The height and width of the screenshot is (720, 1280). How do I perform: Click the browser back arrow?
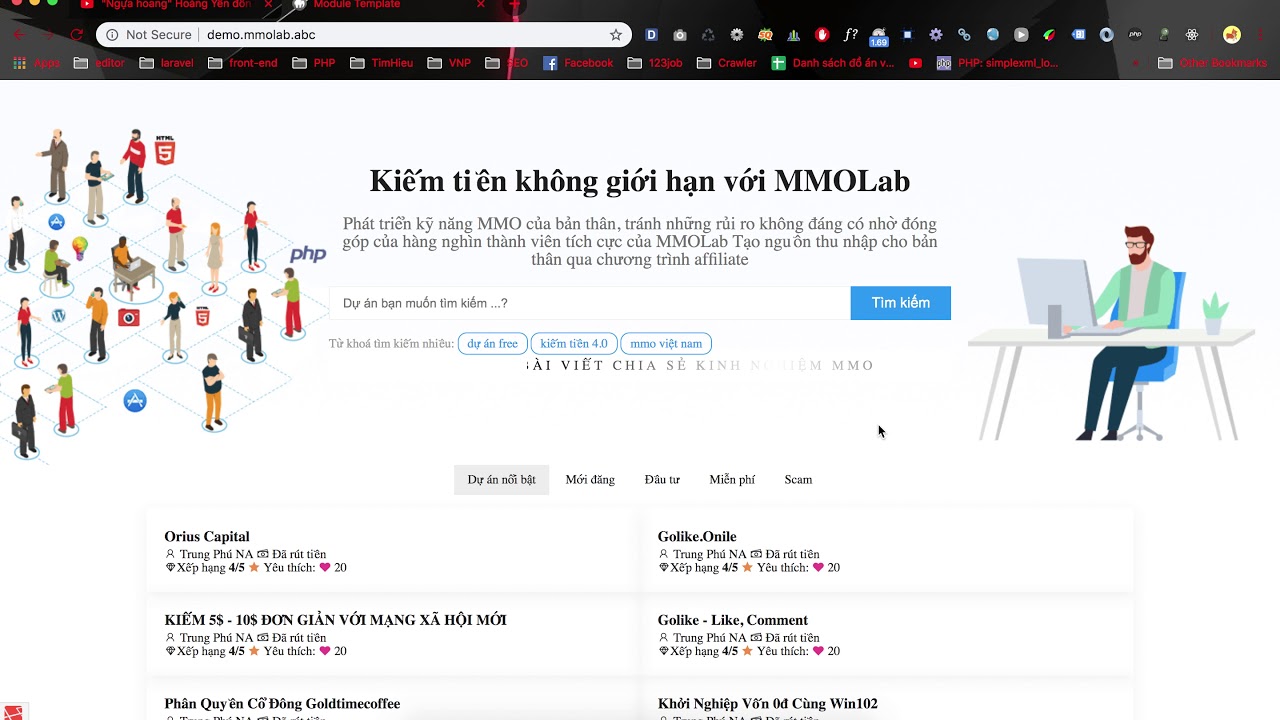pos(19,35)
